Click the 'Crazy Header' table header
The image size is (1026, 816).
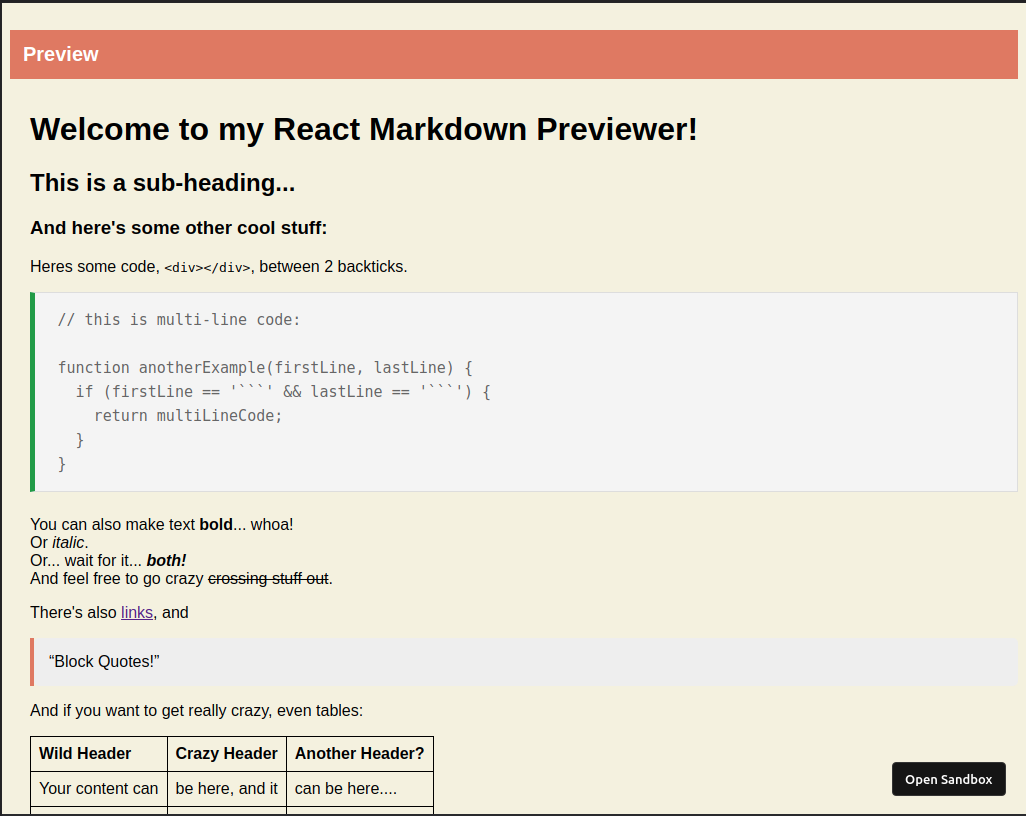(227, 754)
